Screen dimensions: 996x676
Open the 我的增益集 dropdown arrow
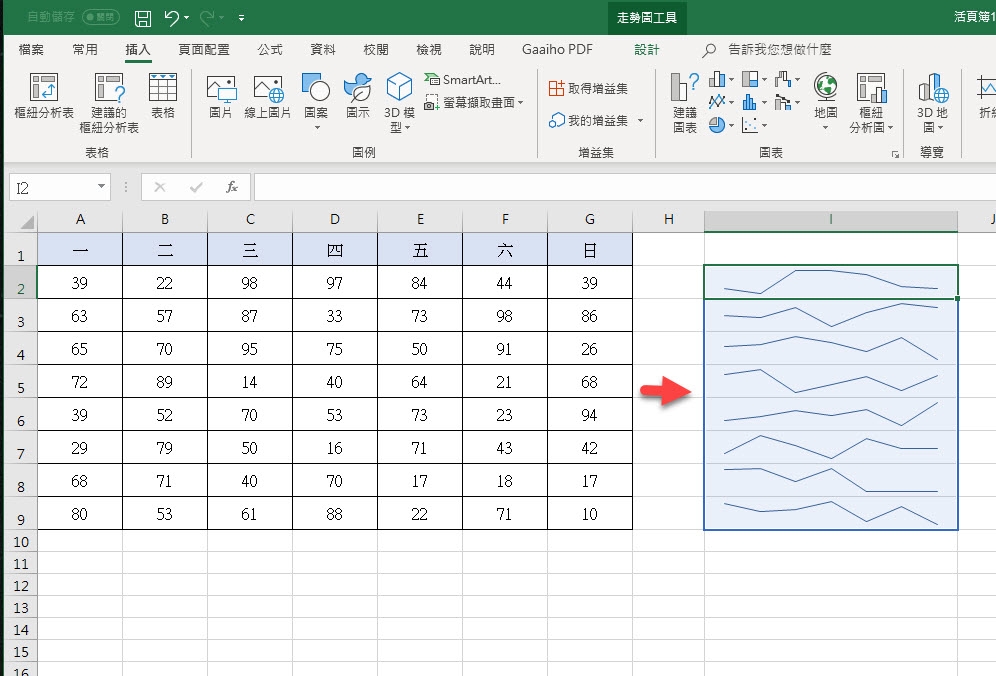pyautogui.click(x=640, y=121)
